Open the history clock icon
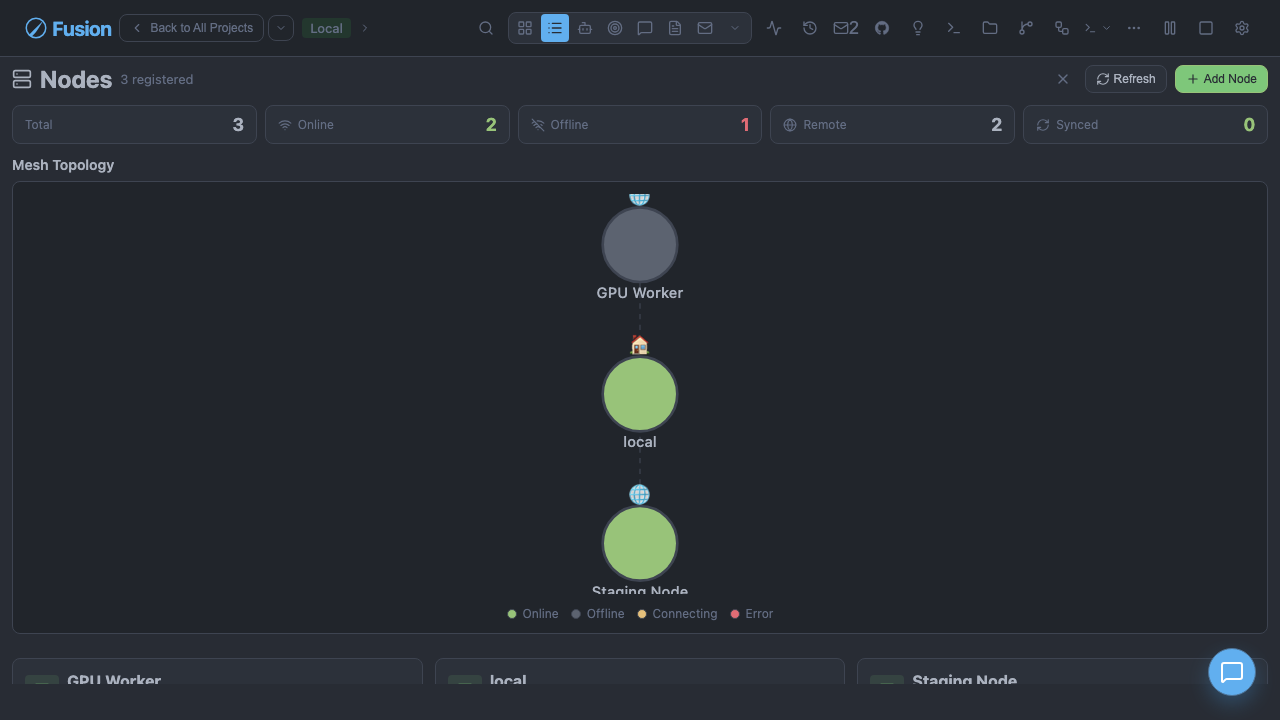This screenshot has height=720, width=1280. 810,28
